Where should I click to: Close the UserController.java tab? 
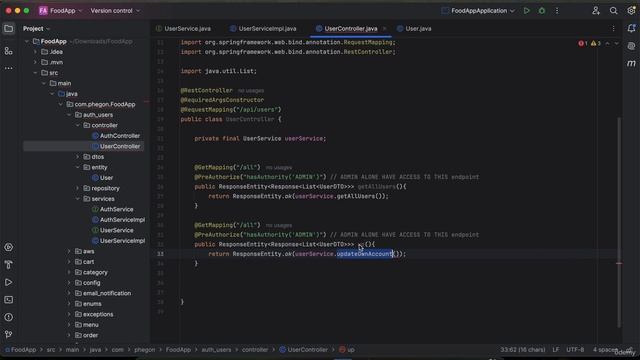coord(384,29)
